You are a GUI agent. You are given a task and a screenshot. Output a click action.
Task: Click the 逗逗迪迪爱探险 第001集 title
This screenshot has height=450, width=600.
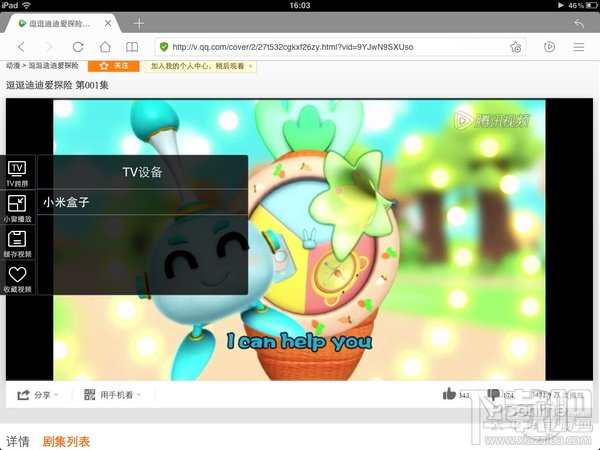point(57,85)
